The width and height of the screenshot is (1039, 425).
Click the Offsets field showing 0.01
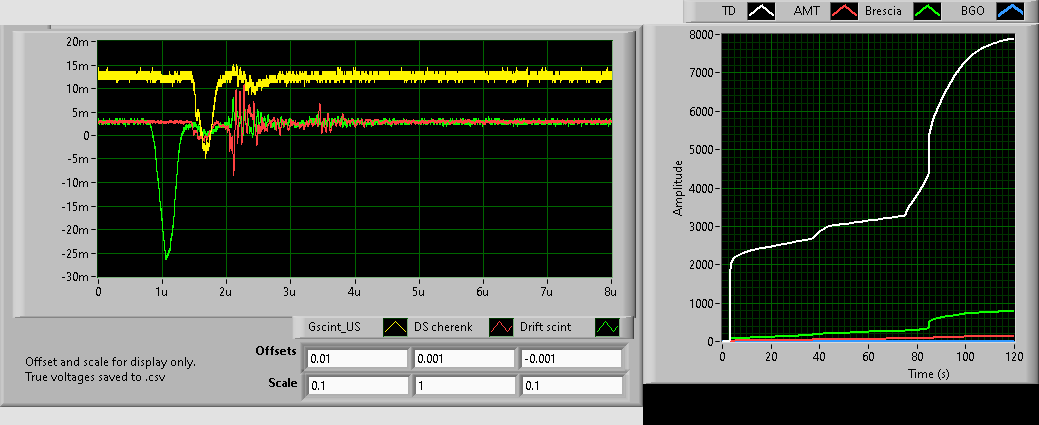[x=357, y=359]
